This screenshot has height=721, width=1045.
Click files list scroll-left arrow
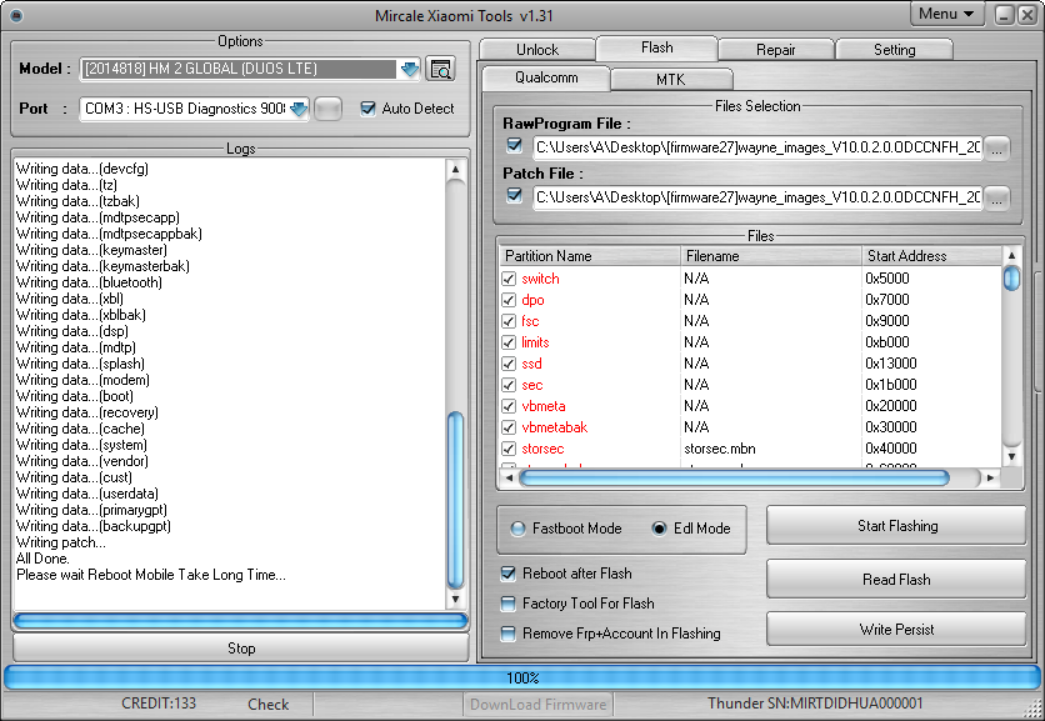click(509, 478)
